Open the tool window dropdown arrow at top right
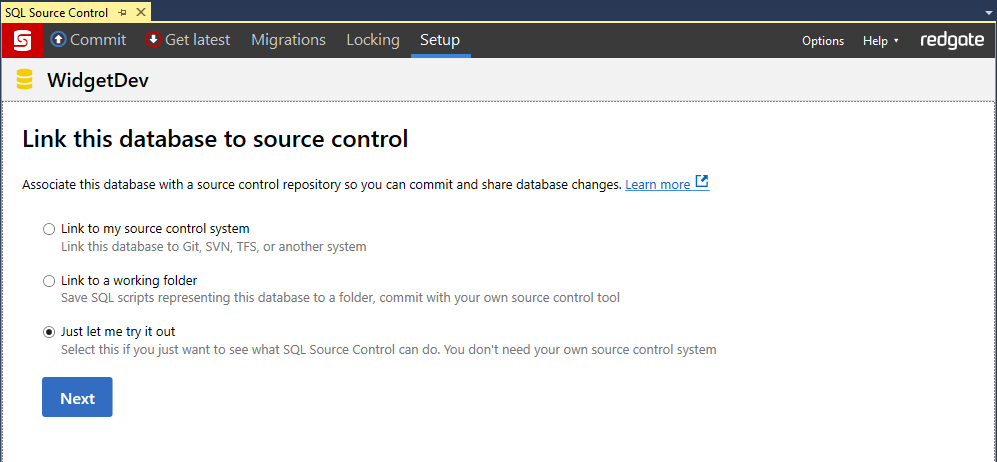The width and height of the screenshot is (997, 462). click(x=987, y=10)
